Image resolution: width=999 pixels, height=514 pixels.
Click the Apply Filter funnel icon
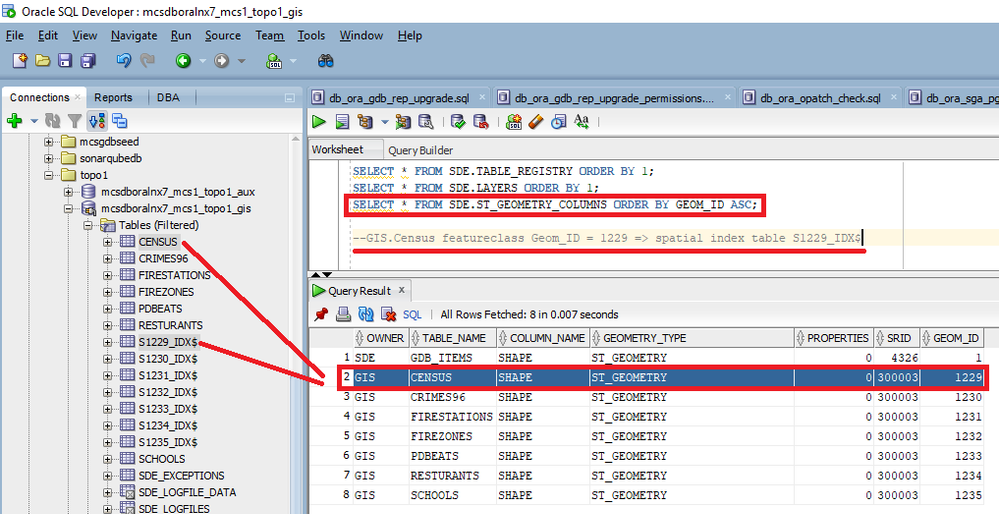click(x=75, y=120)
